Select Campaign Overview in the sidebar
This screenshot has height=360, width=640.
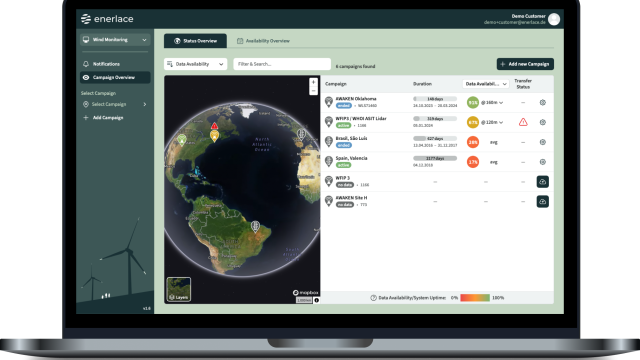coord(115,77)
